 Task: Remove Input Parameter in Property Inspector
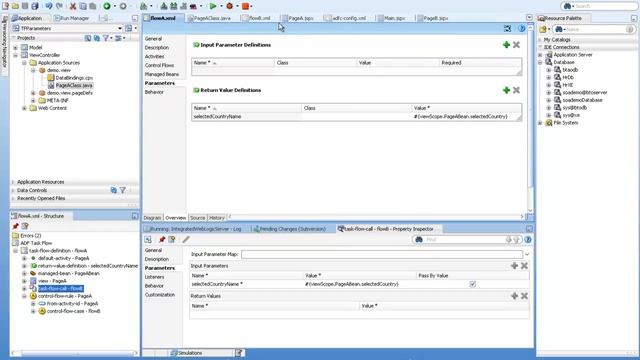click(x=524, y=266)
